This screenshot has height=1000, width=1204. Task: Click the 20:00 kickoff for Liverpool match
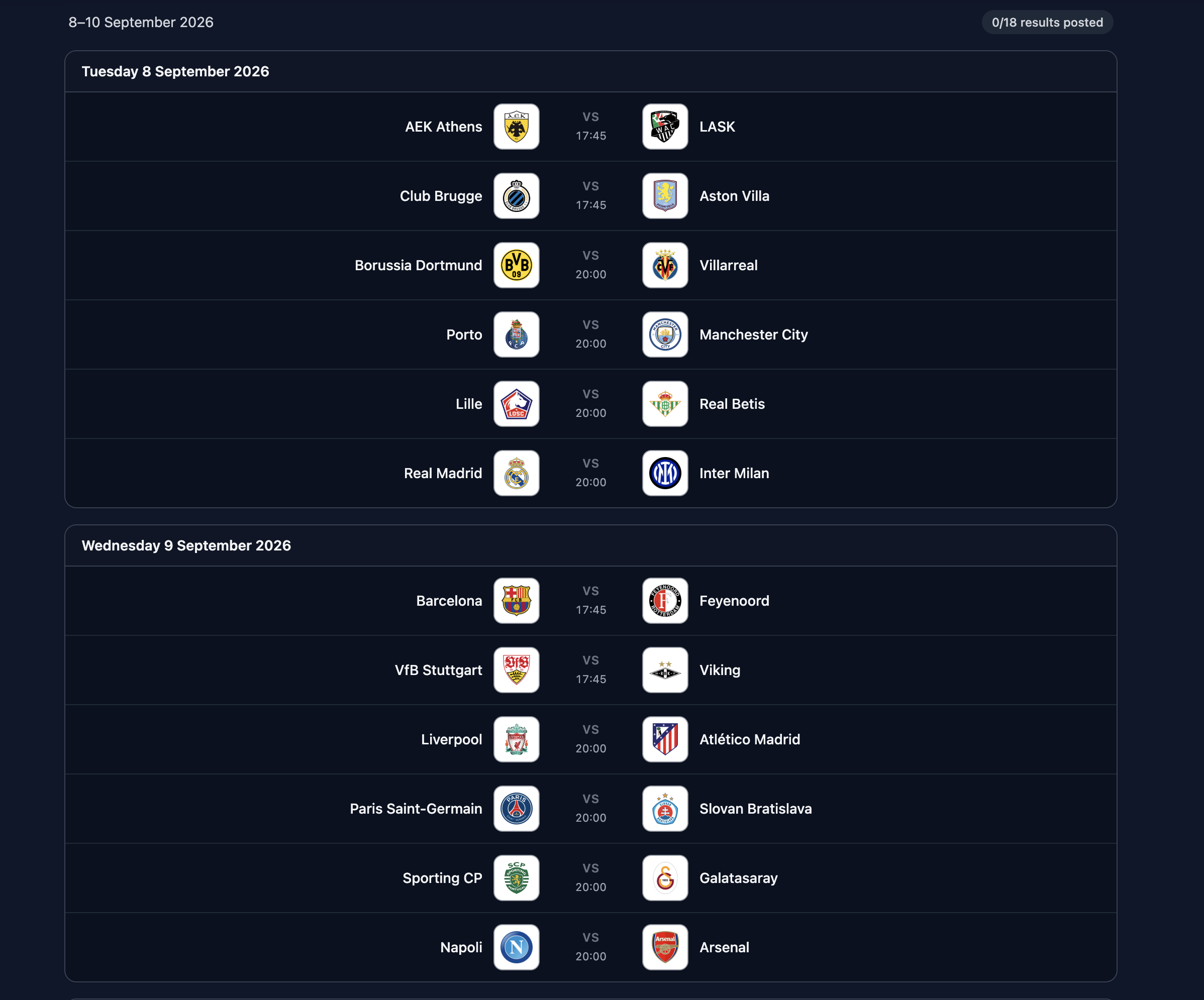point(590,748)
